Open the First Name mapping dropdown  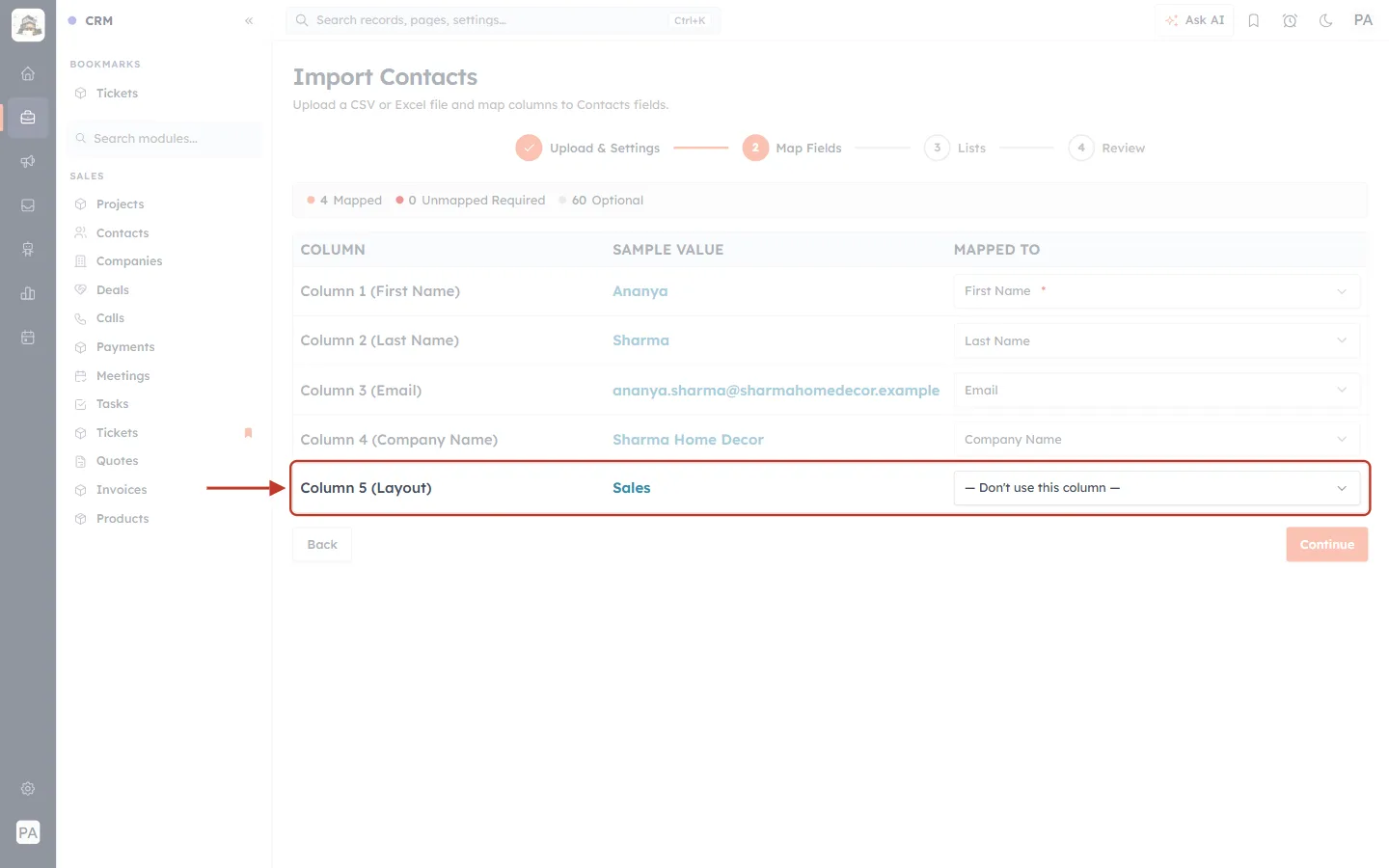[1157, 291]
